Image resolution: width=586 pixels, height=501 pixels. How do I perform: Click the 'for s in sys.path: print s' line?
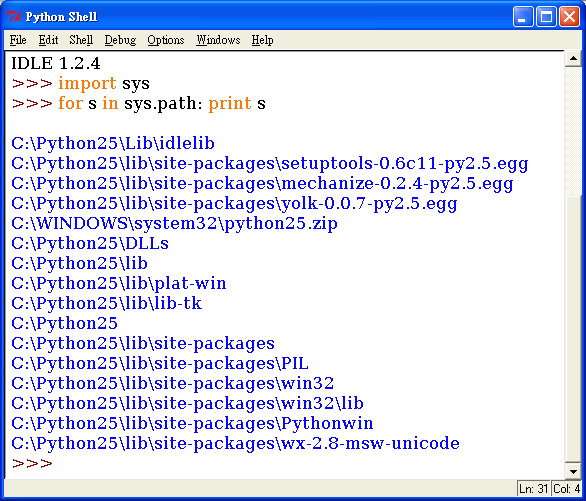(x=138, y=103)
